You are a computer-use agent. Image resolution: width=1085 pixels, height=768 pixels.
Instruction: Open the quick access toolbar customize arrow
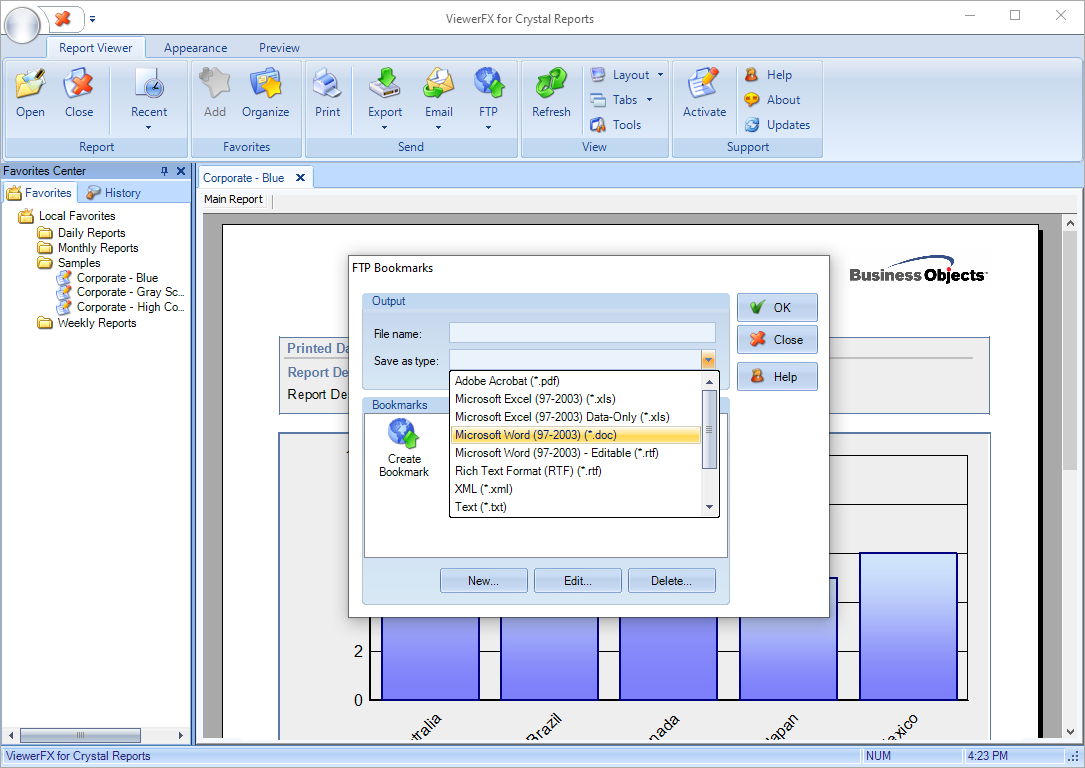click(x=92, y=19)
